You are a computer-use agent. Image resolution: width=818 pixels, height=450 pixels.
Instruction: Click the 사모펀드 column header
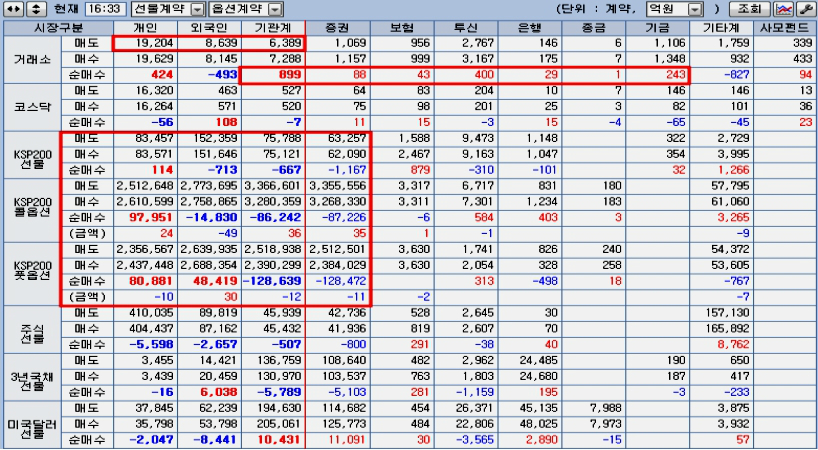click(785, 28)
